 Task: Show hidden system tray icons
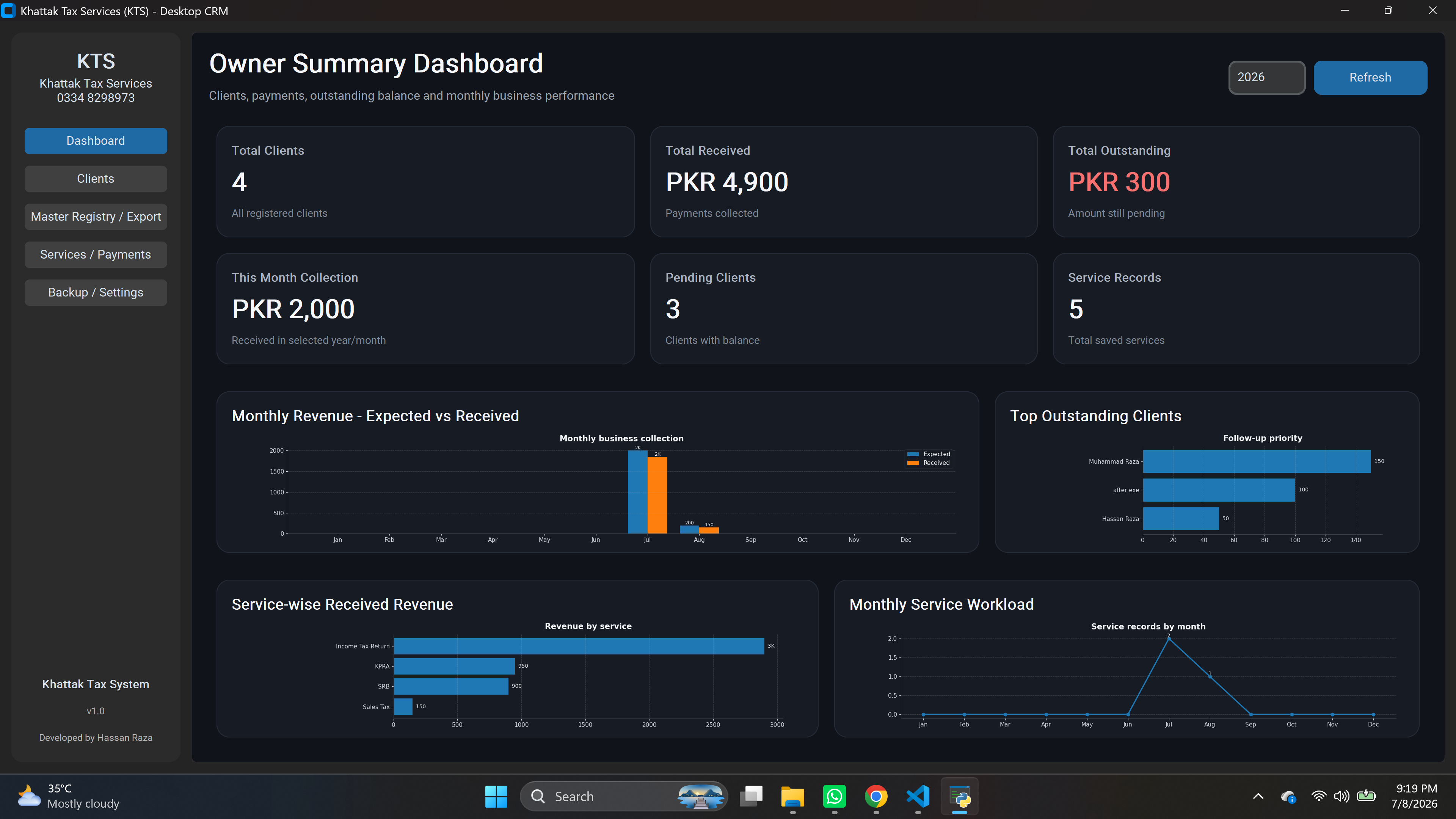1258,796
